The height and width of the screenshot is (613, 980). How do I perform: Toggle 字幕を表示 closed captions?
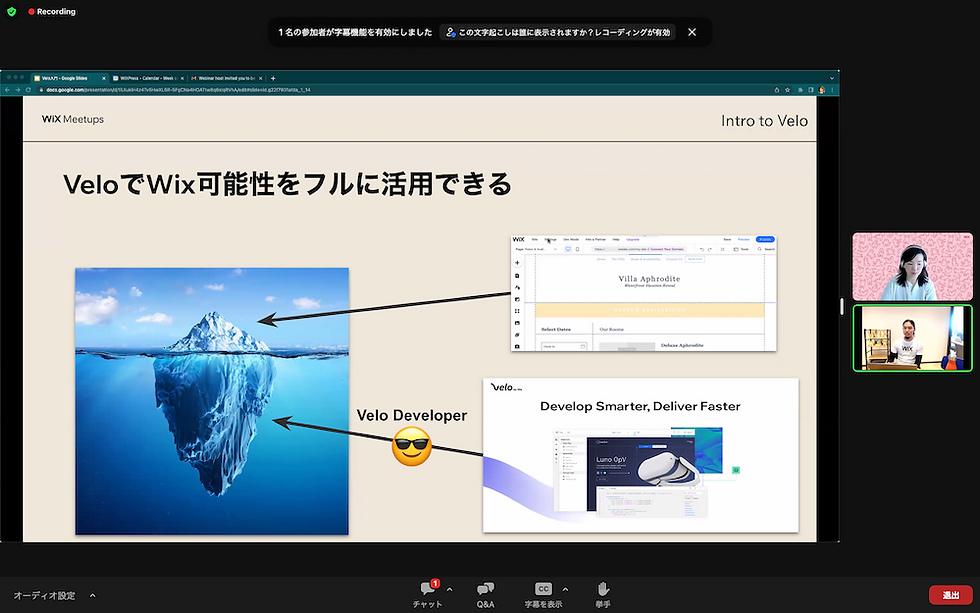coord(543,594)
